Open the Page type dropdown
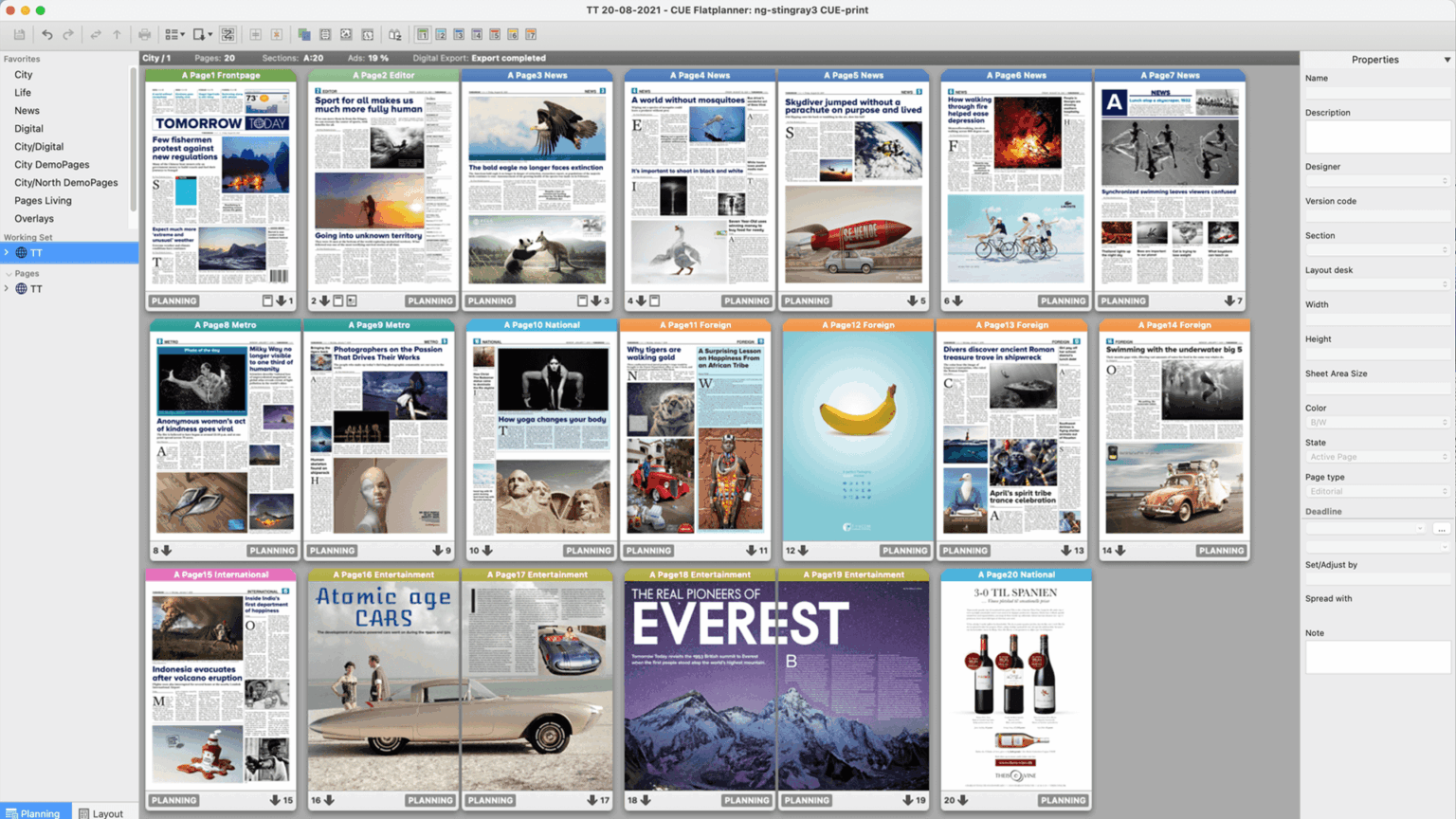 tap(1376, 491)
